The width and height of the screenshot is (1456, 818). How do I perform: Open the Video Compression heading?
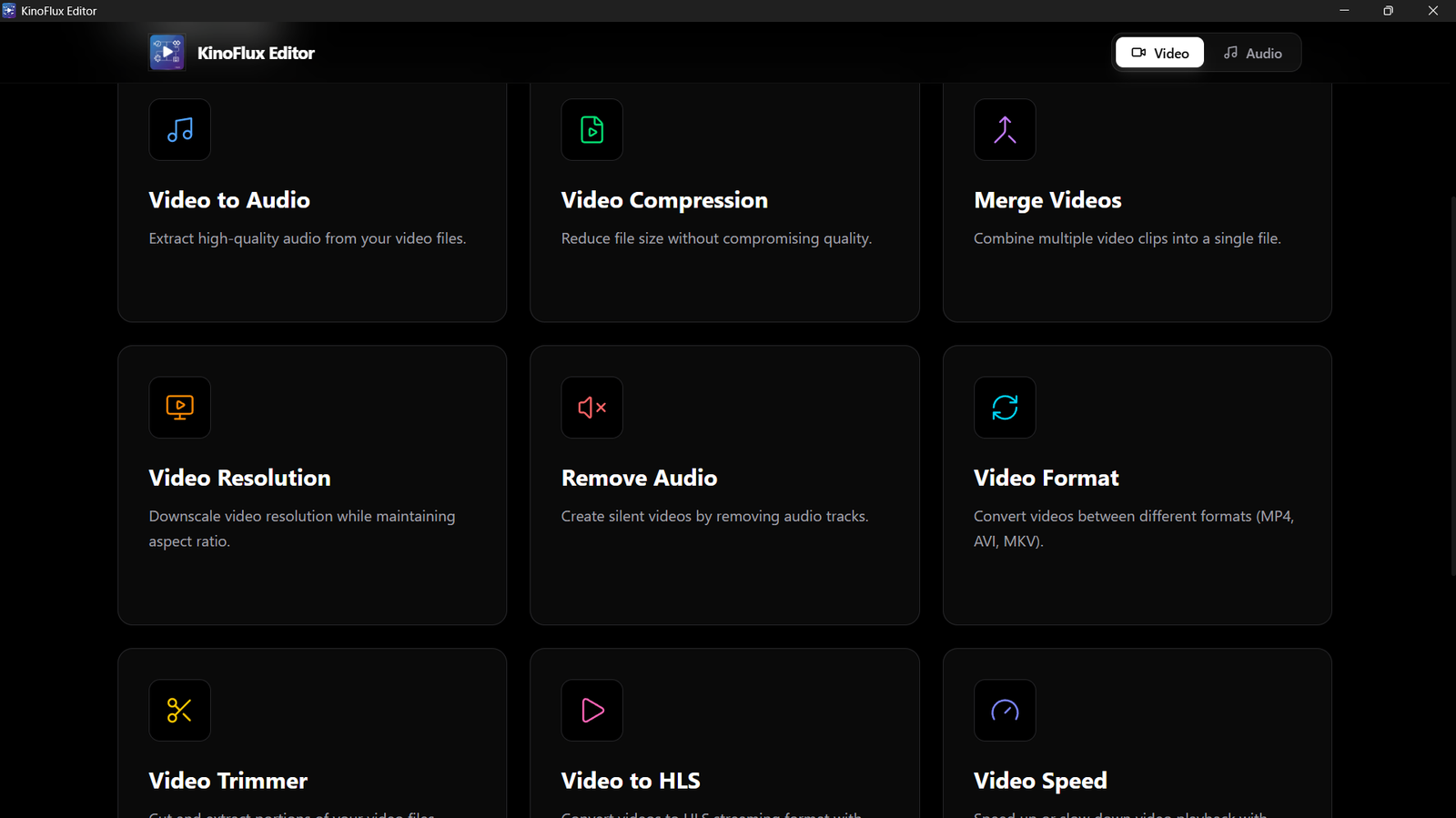click(664, 200)
